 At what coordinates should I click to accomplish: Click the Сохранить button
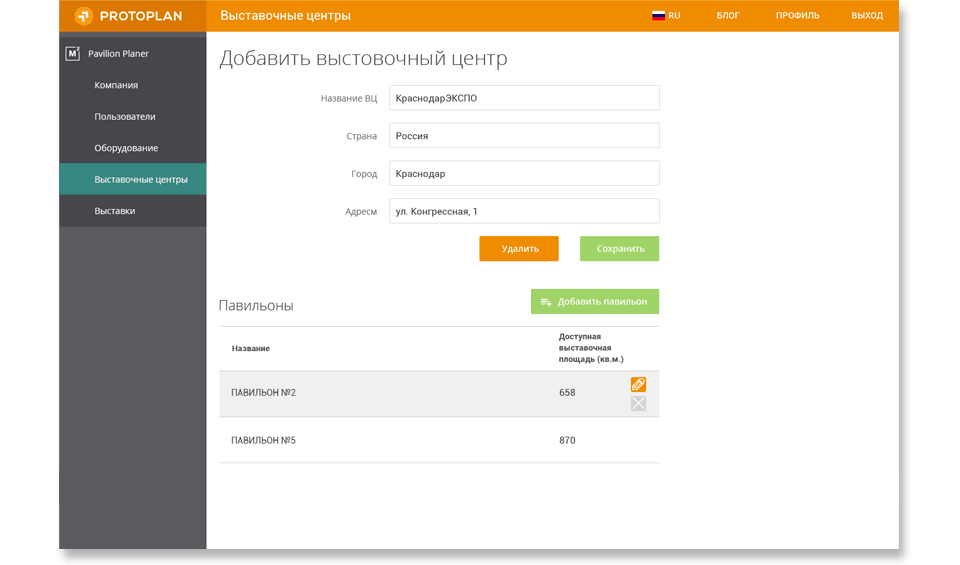[620, 249]
